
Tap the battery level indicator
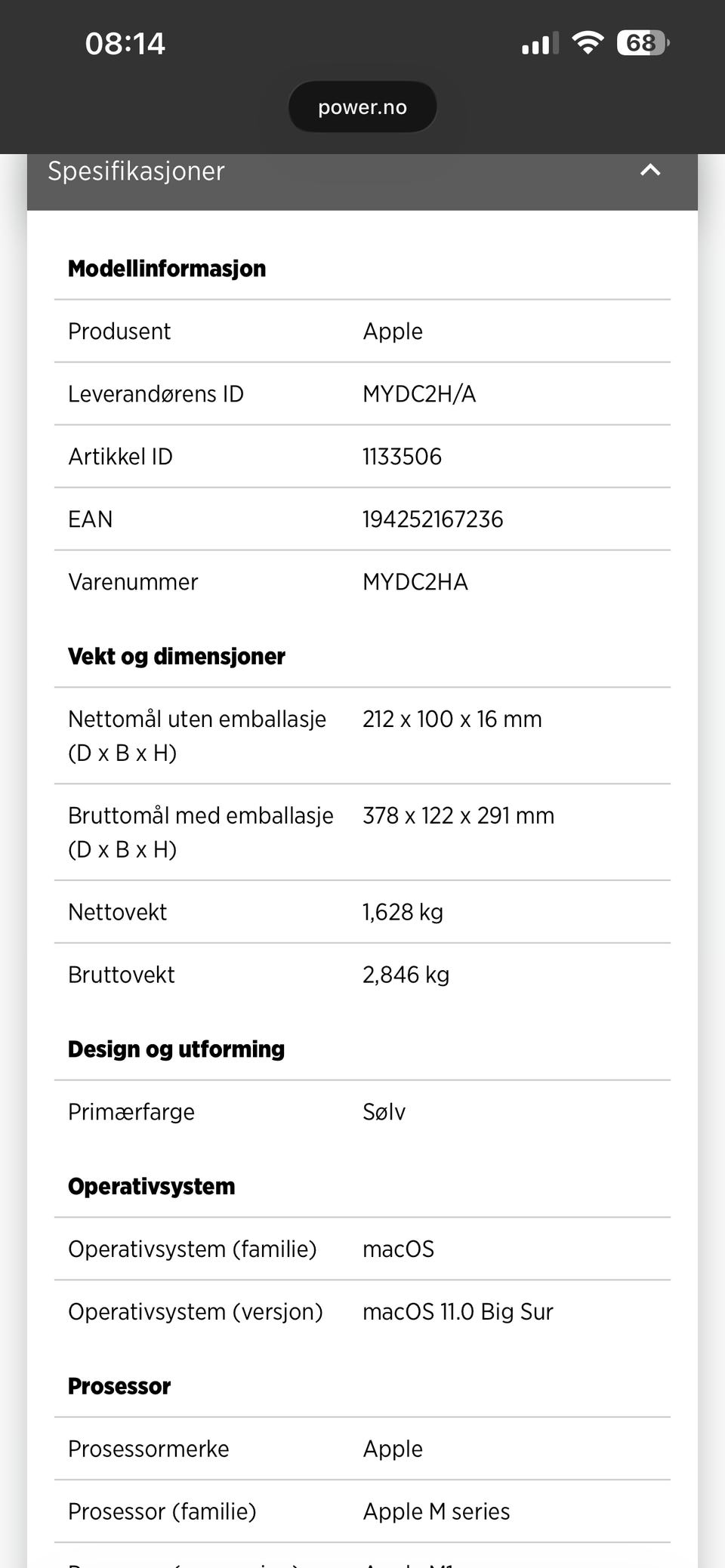(x=643, y=43)
